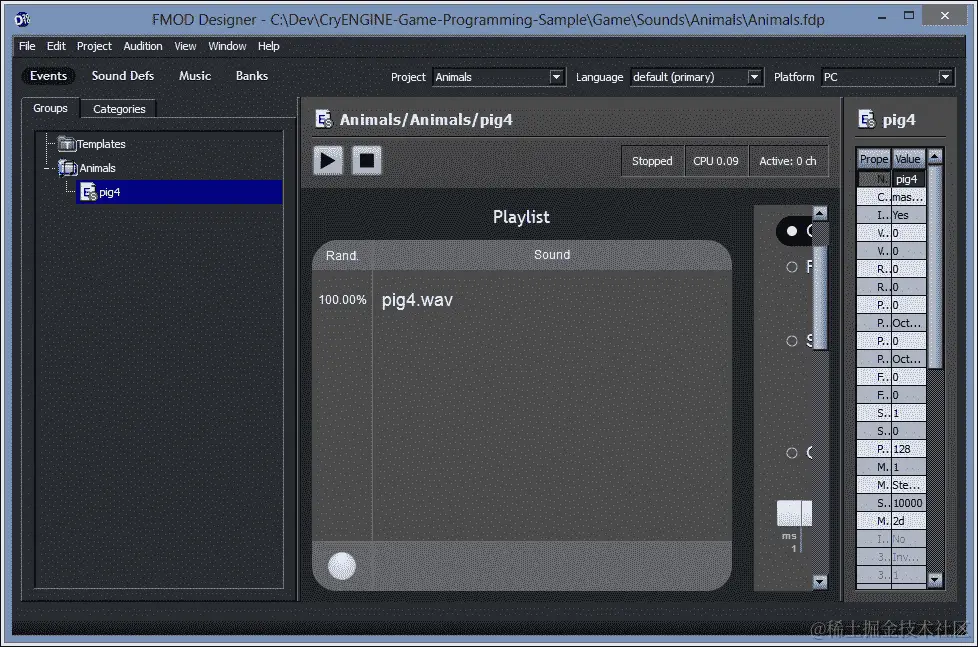Click the properties panel scrollbar thumb
The image size is (978, 647).
tap(934, 267)
